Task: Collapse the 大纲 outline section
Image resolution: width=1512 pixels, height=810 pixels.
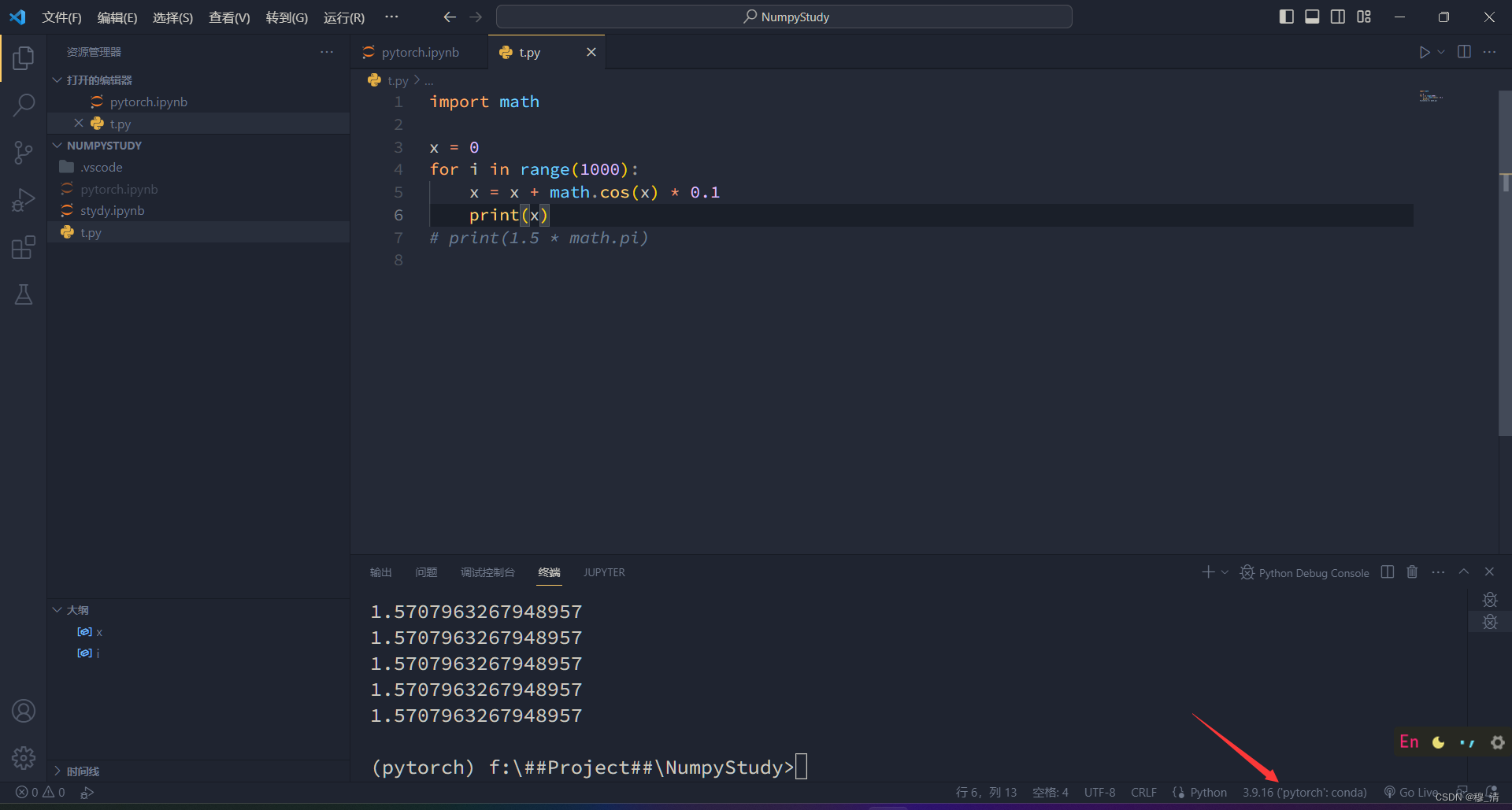Action: tap(198, 610)
